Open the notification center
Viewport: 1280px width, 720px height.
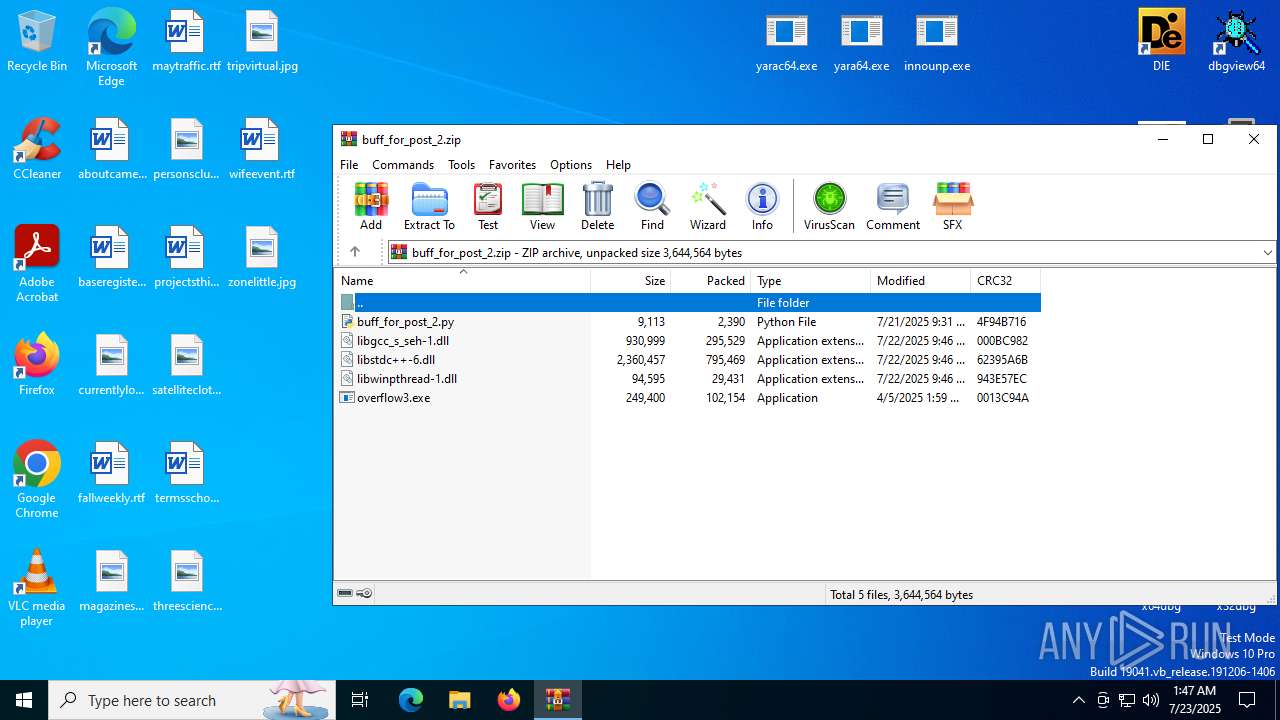(1247, 700)
